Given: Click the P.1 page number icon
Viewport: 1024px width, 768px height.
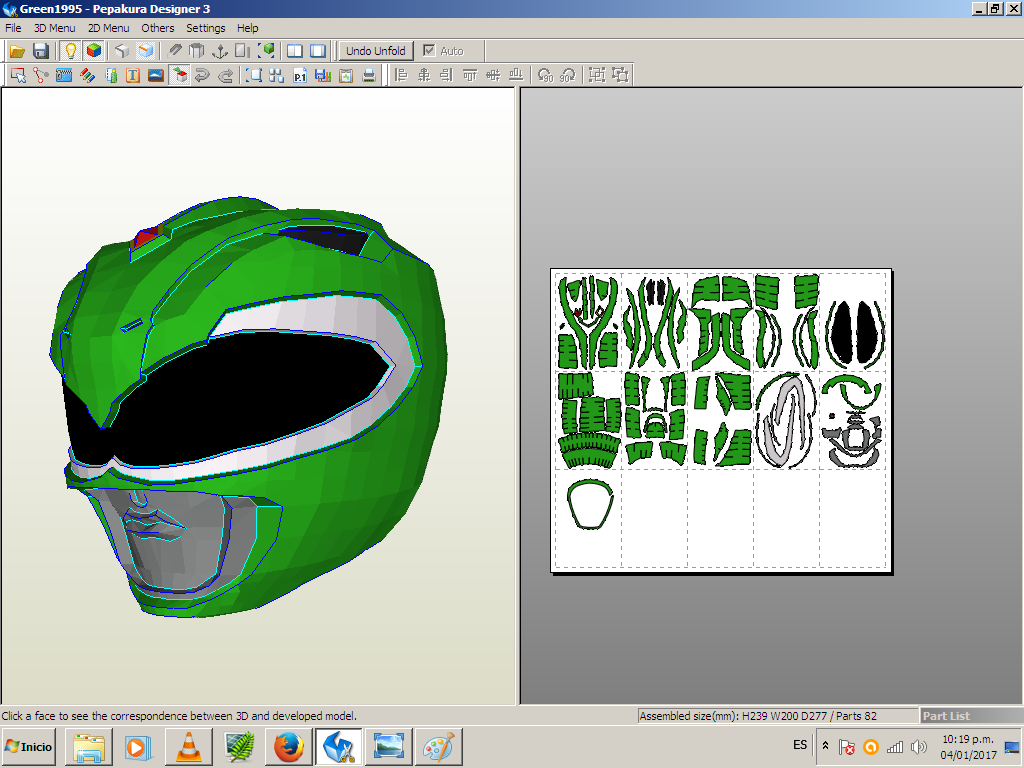Looking at the screenshot, I should (x=300, y=75).
